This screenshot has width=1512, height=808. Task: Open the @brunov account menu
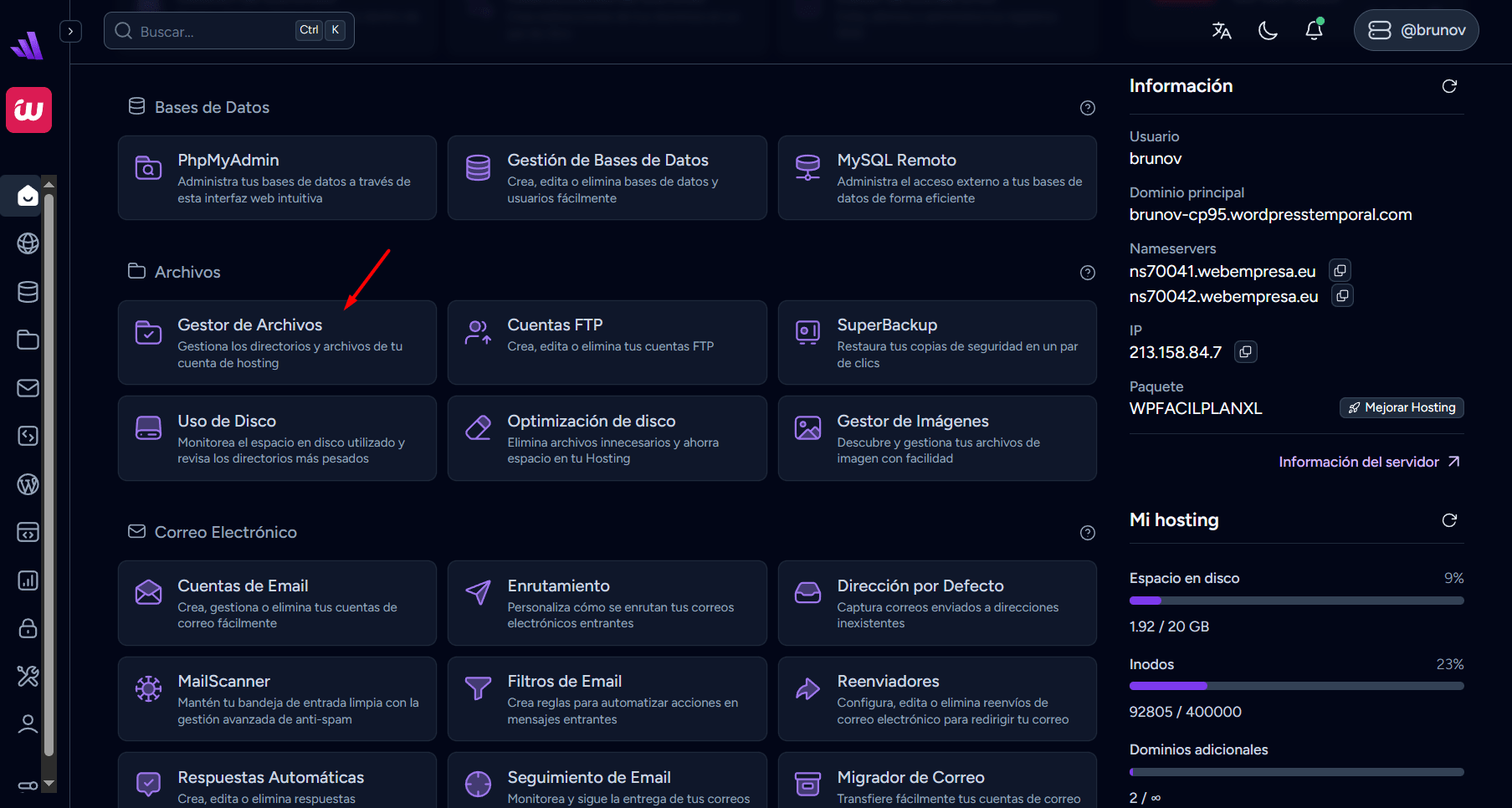1416,31
